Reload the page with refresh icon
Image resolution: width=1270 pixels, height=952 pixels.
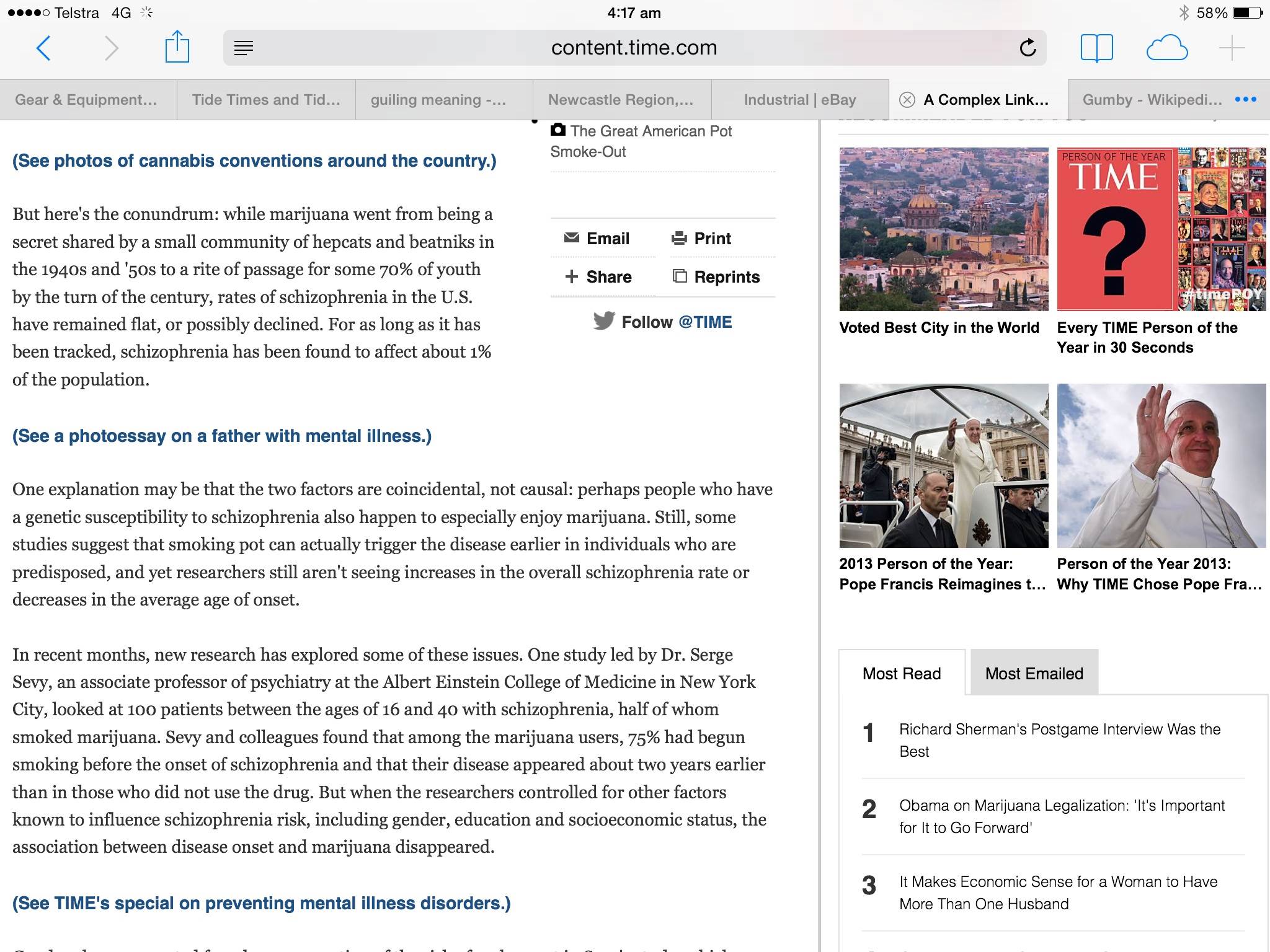[1028, 48]
